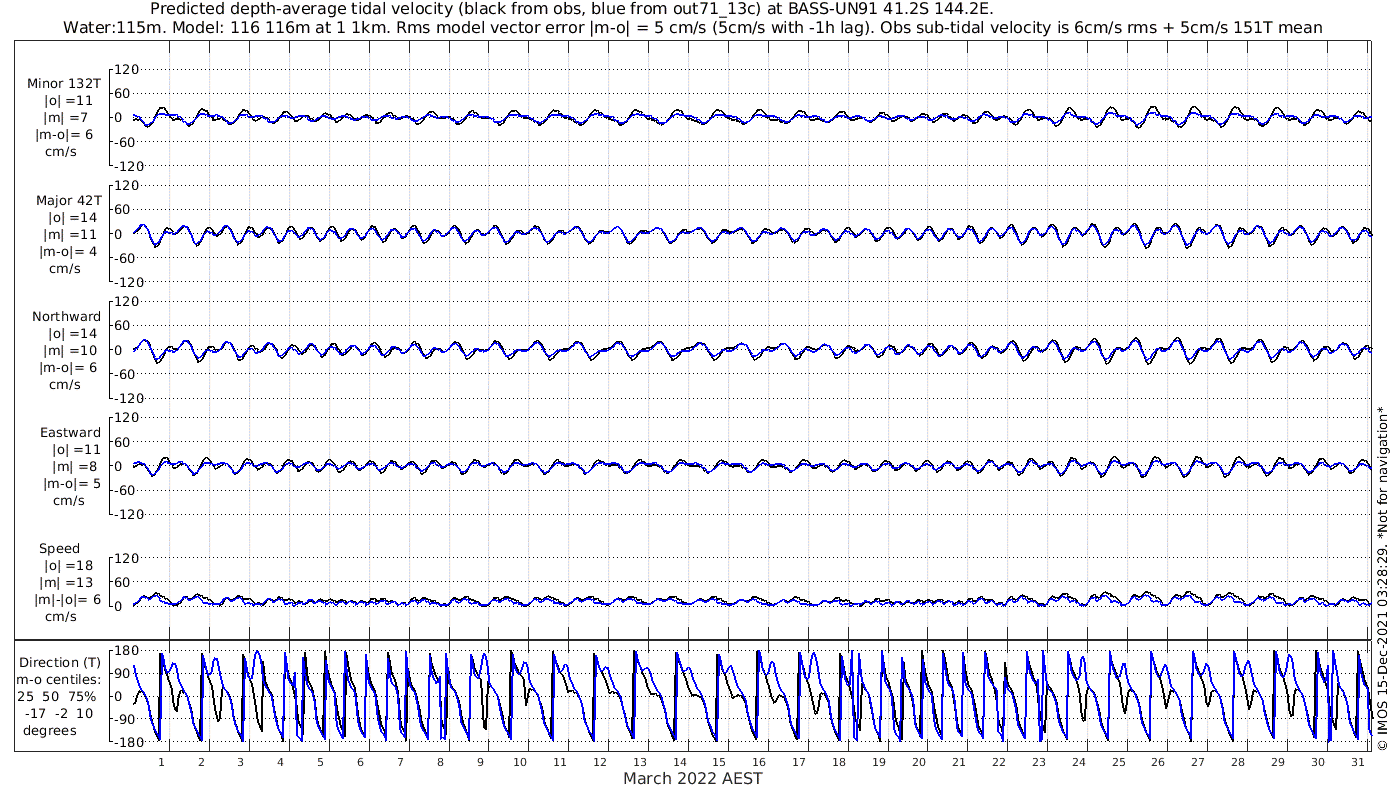
Task: Click the "Northward" panel label
Action: click(66, 316)
